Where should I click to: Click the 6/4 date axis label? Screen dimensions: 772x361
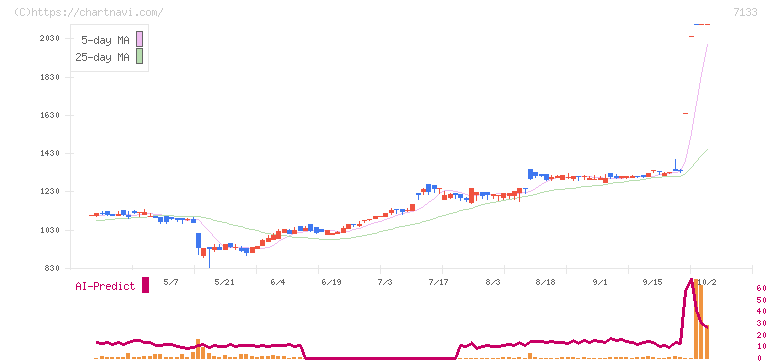[x=278, y=282]
